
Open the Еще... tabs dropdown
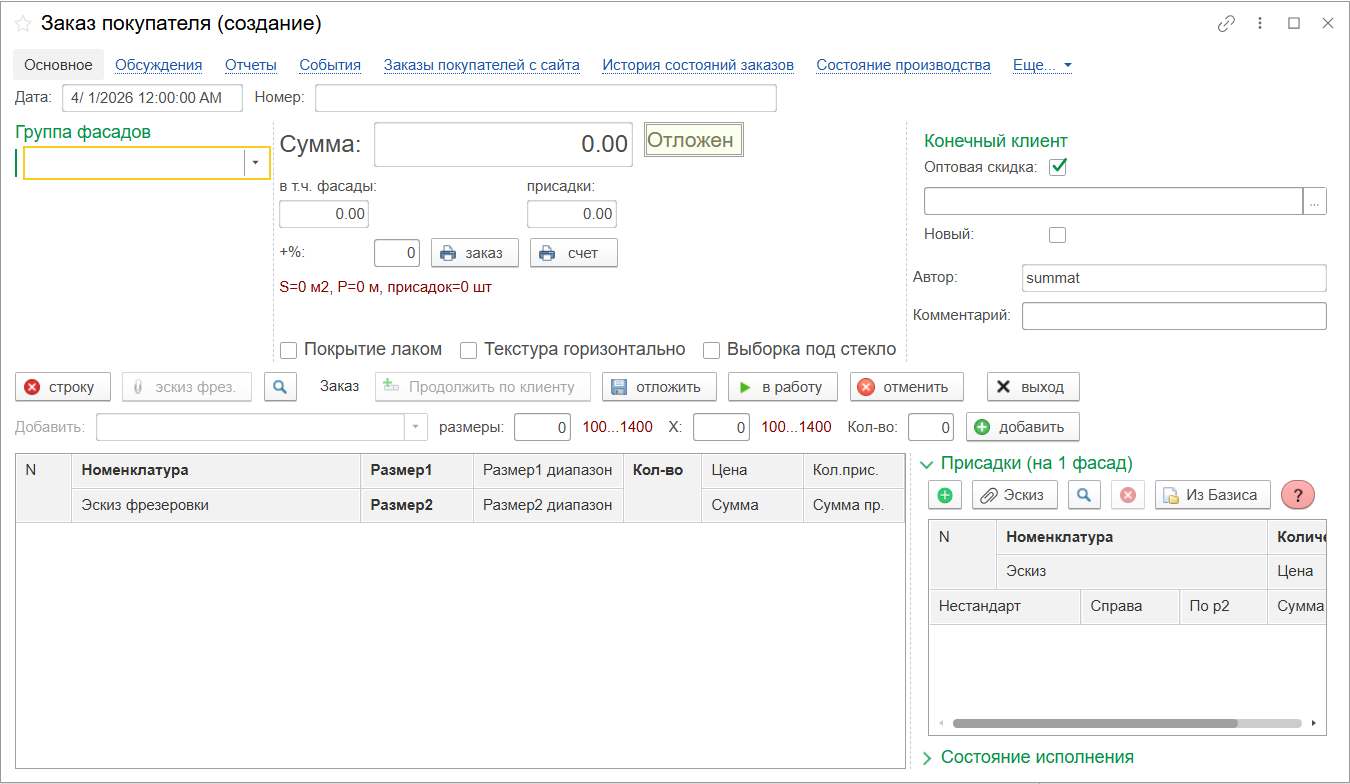click(x=1042, y=65)
